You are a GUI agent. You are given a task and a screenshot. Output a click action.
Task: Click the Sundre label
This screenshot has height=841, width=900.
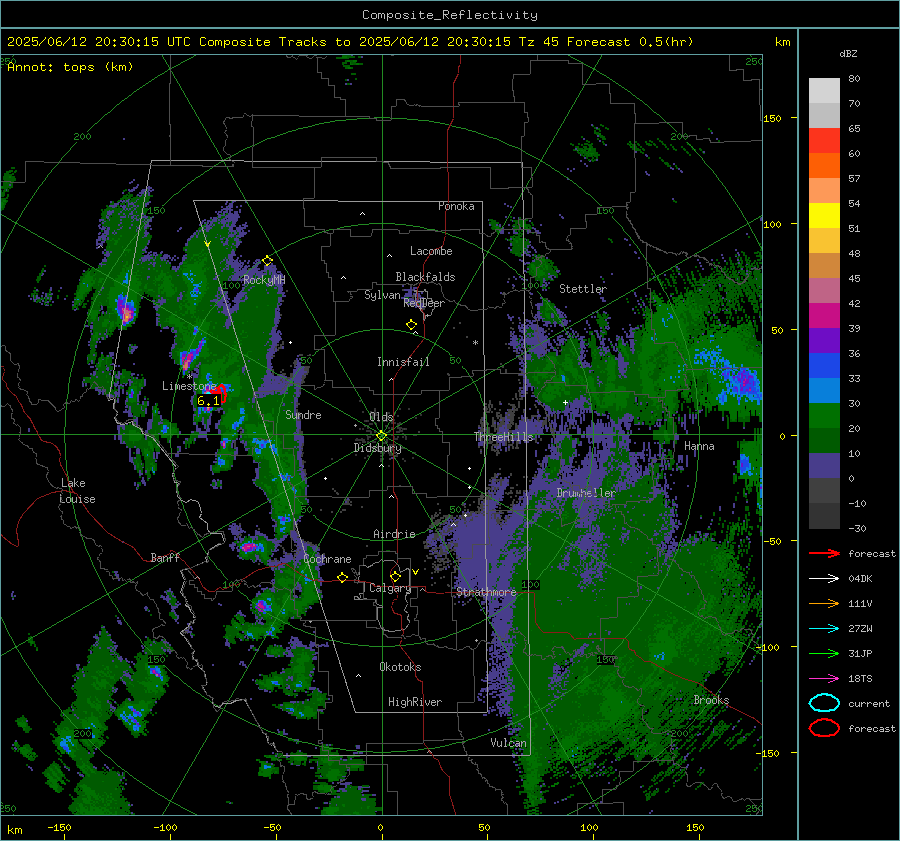point(303,414)
